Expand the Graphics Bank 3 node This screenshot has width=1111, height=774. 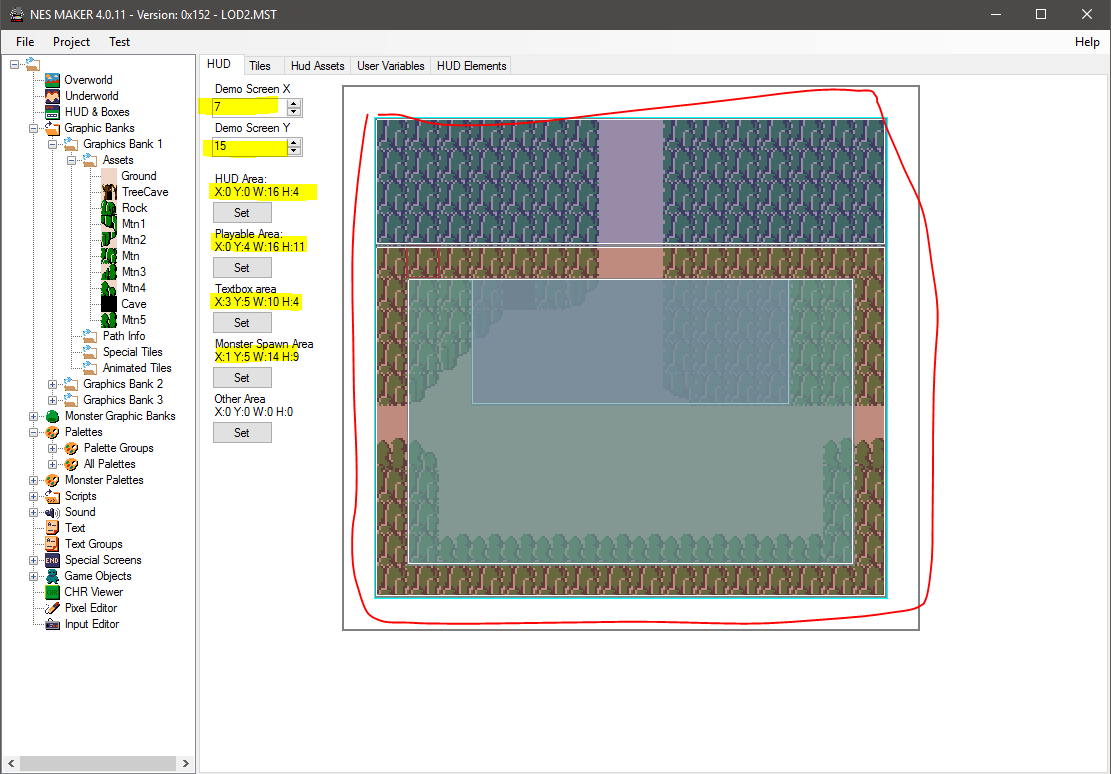click(x=52, y=400)
